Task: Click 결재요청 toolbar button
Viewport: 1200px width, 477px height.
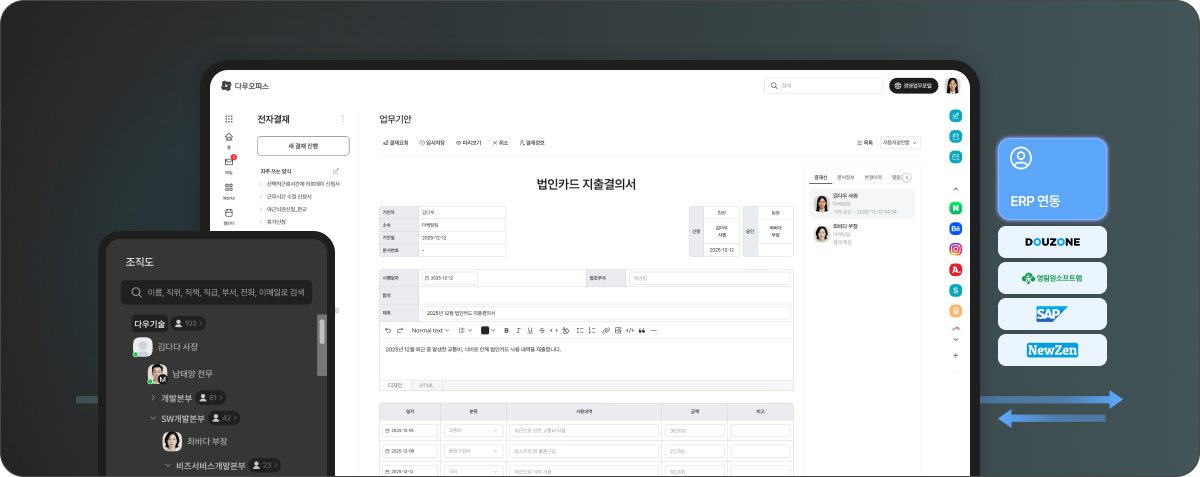Action: pos(396,143)
